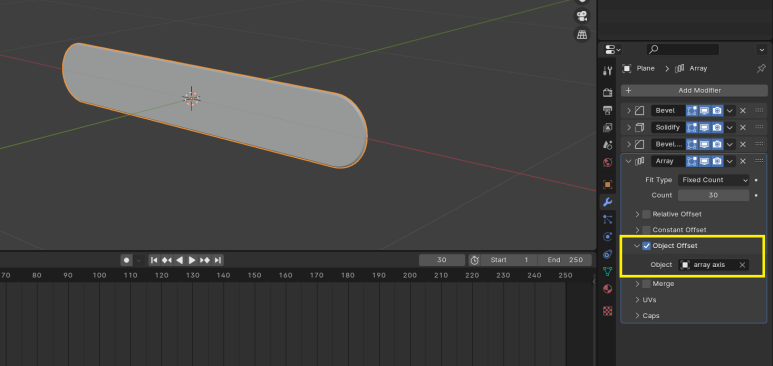Expand the UVs subpanel
This screenshot has width=773, height=366.
(x=637, y=300)
